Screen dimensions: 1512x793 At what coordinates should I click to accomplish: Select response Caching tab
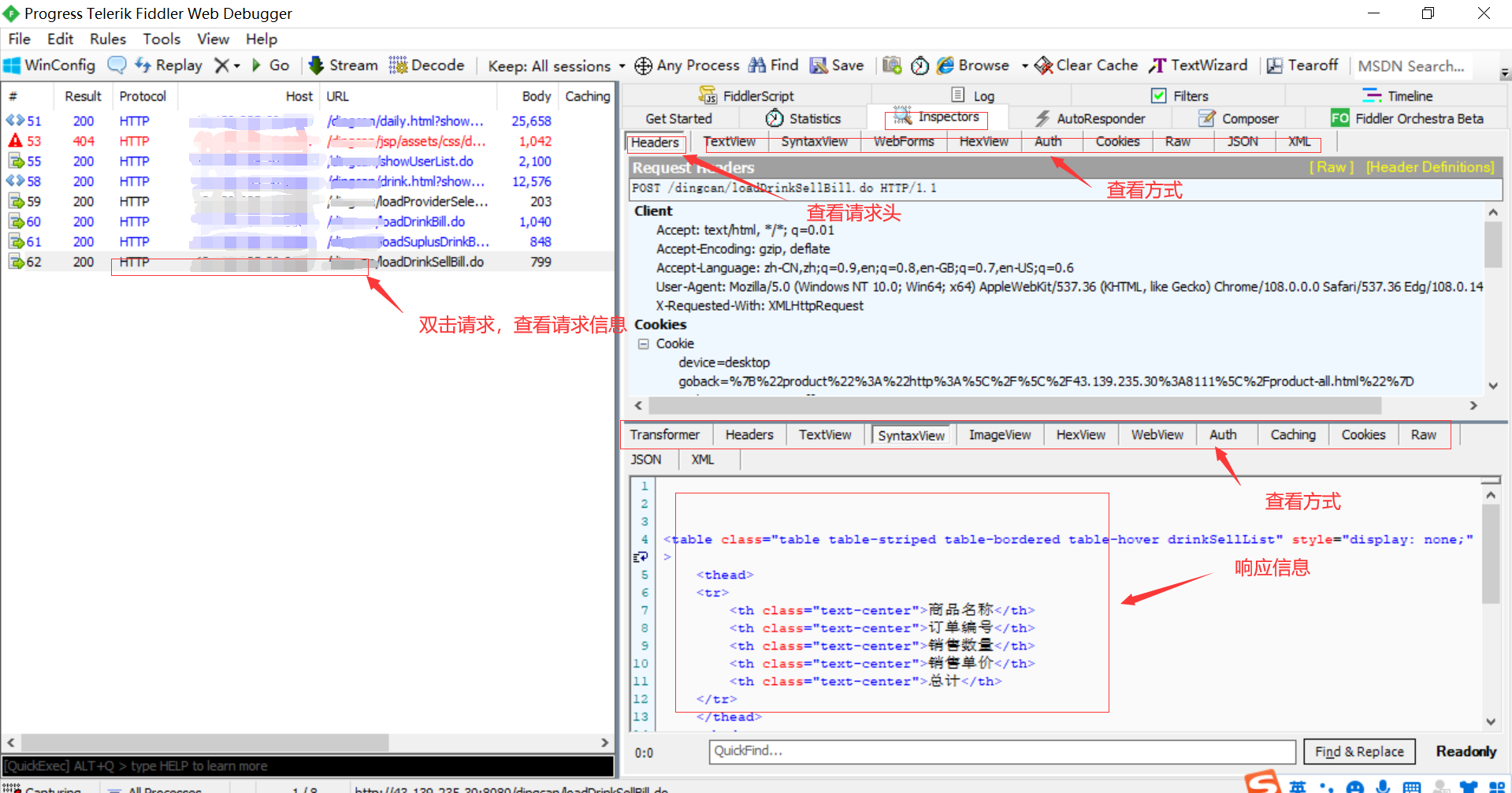pos(1293,435)
